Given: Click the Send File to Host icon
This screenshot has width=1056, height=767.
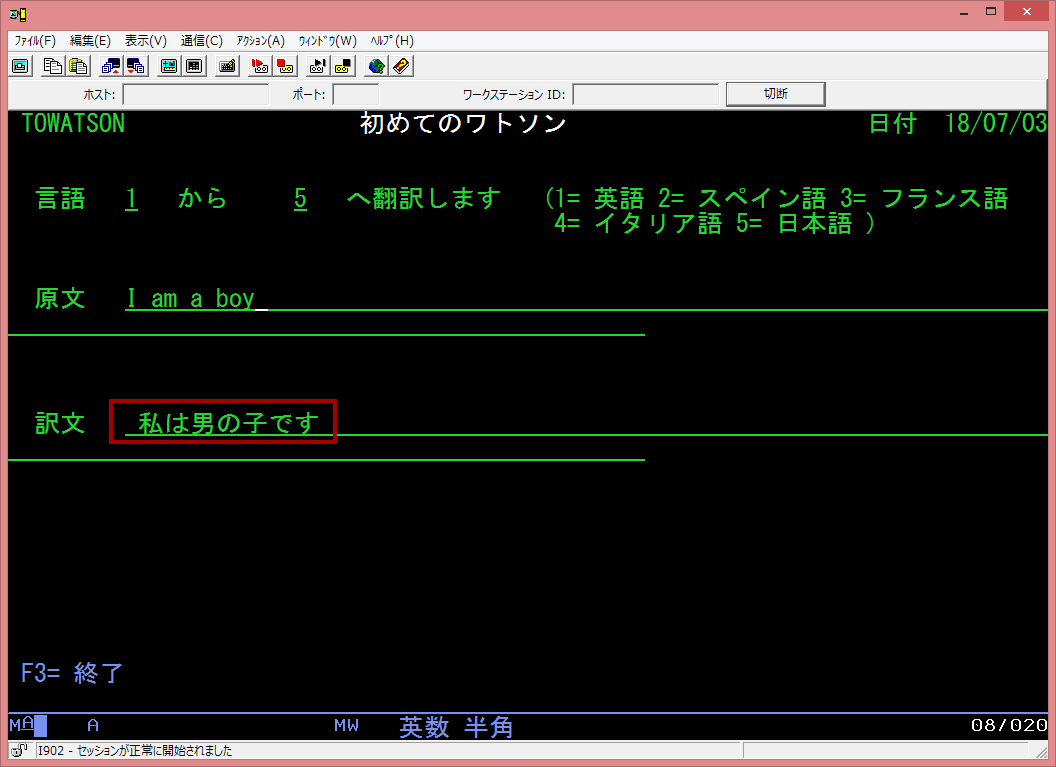Looking at the screenshot, I should (111, 66).
